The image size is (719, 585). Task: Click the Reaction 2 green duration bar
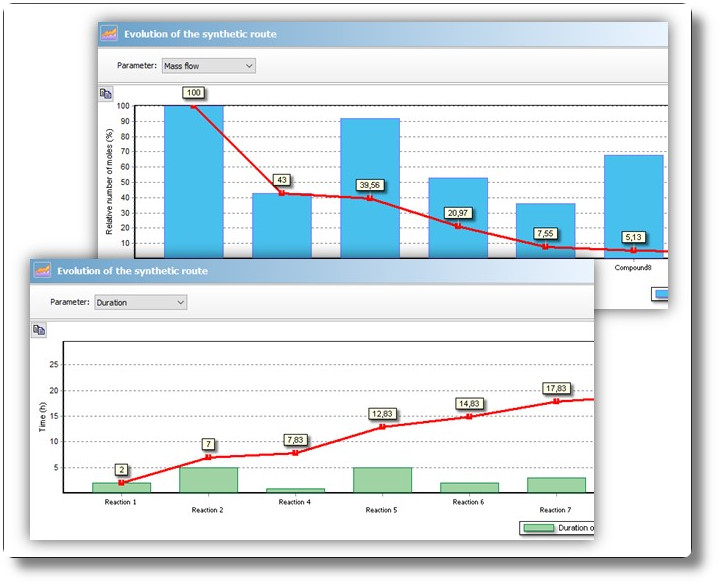(x=208, y=480)
